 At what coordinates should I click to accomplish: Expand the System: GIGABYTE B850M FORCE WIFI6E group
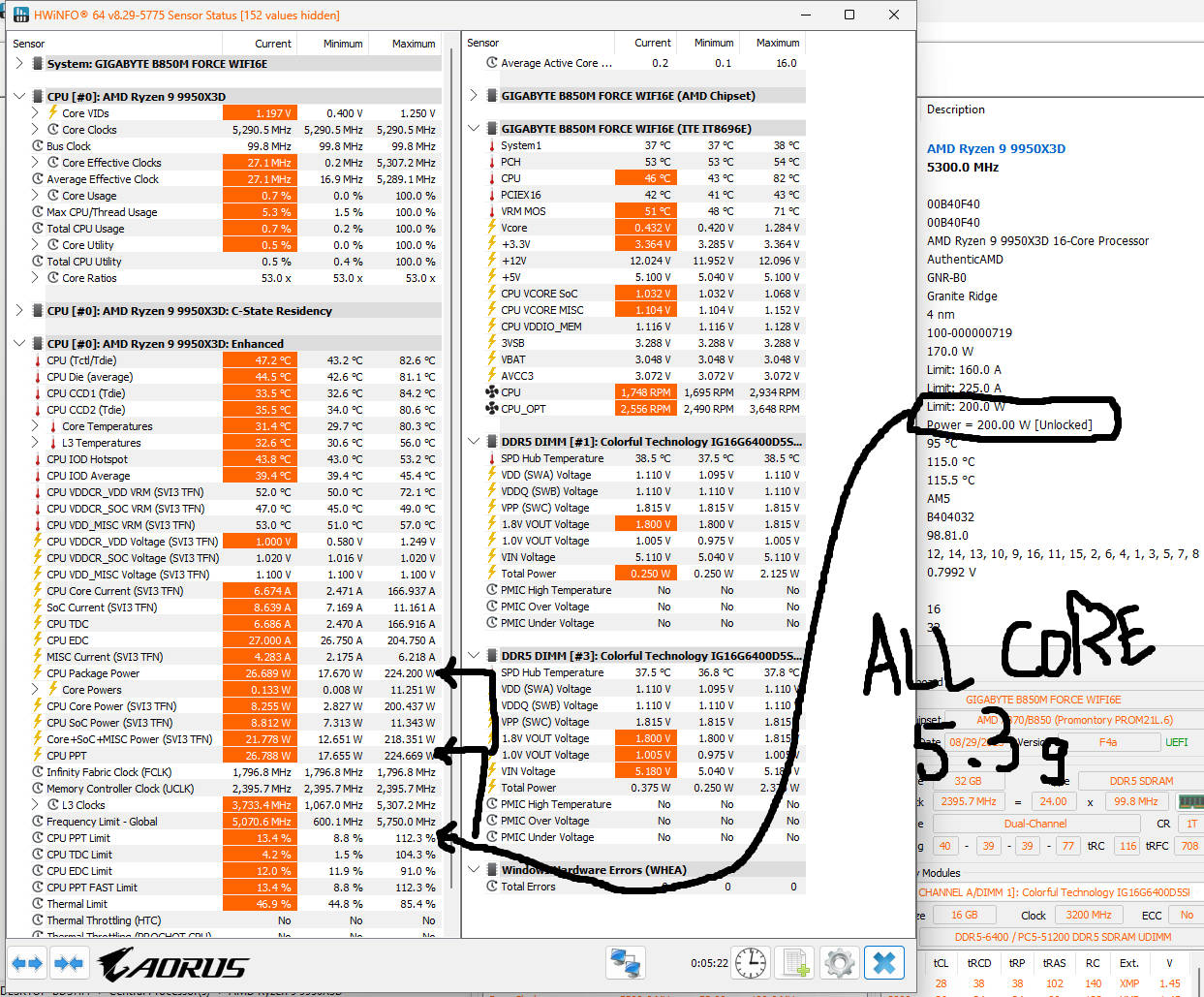coord(19,64)
